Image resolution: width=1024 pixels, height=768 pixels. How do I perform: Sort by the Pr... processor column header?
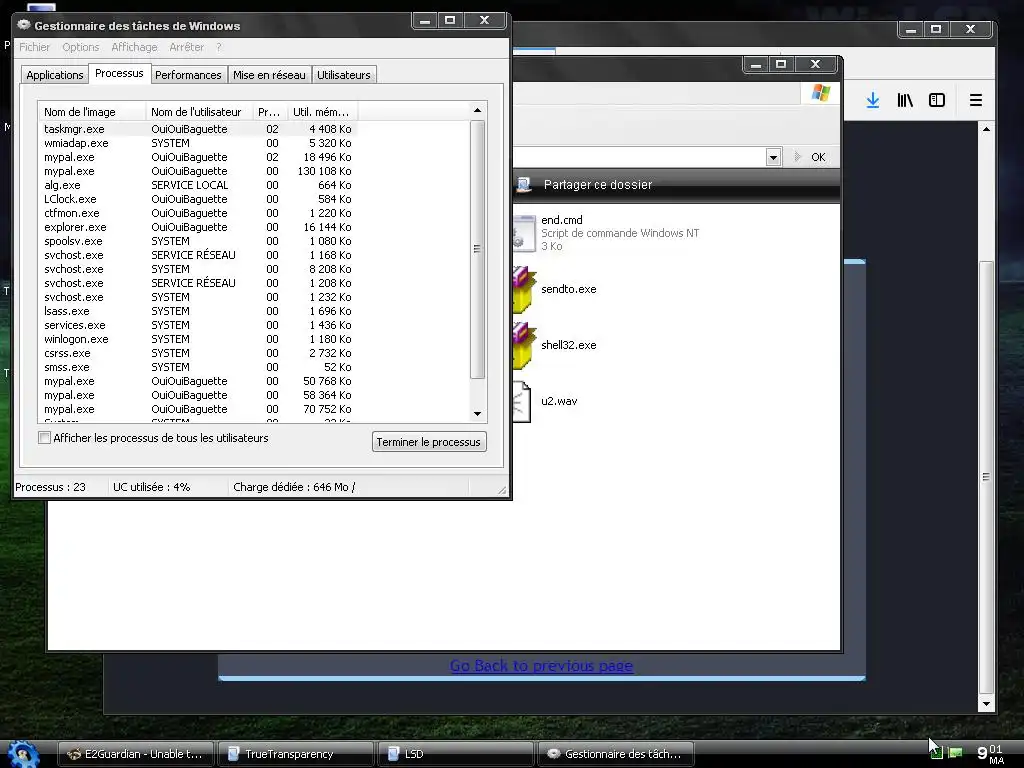pos(270,112)
